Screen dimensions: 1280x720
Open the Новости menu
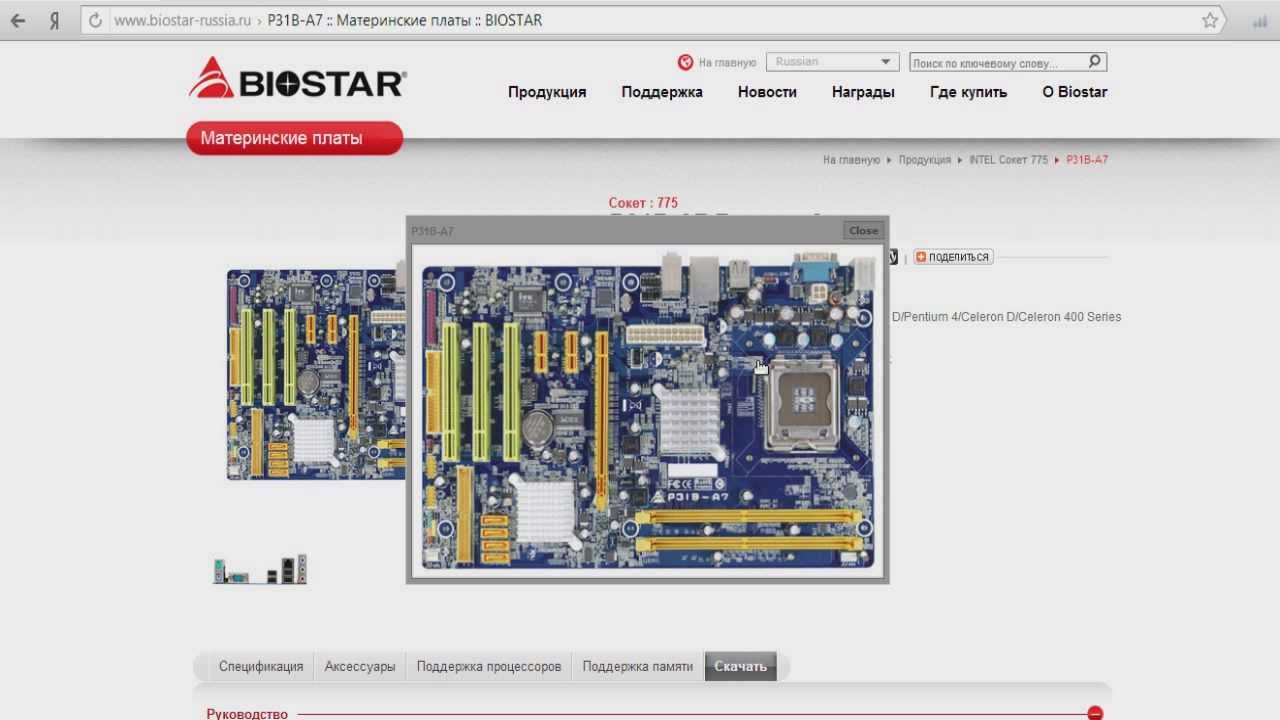point(767,92)
